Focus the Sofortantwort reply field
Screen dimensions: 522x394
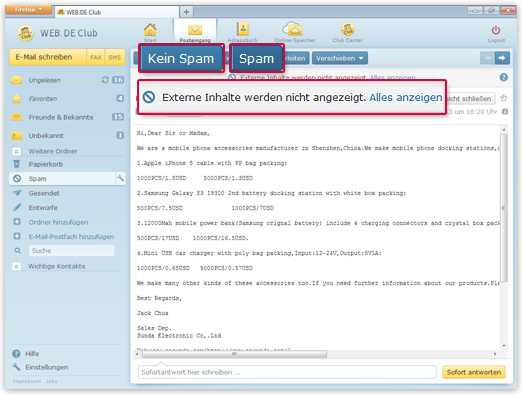(x=287, y=372)
